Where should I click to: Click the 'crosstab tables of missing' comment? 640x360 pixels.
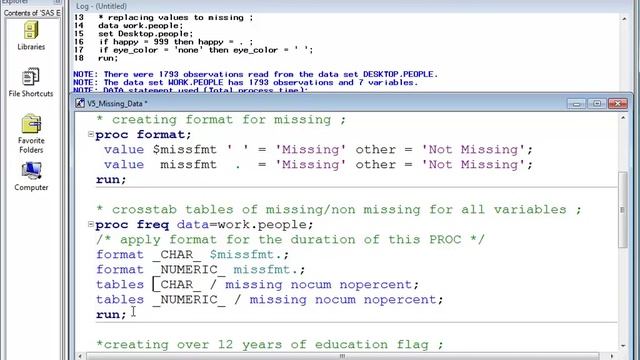(339, 210)
